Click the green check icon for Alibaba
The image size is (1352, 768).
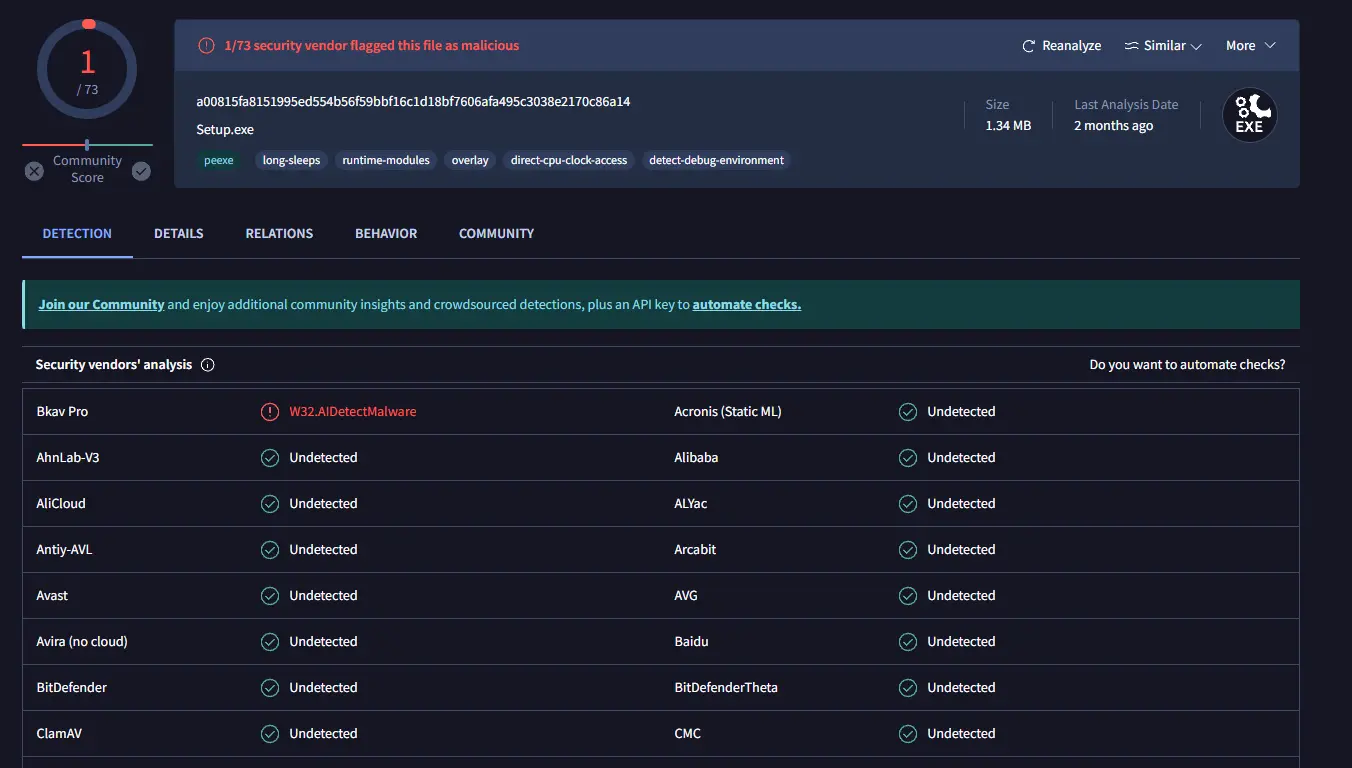coord(908,458)
